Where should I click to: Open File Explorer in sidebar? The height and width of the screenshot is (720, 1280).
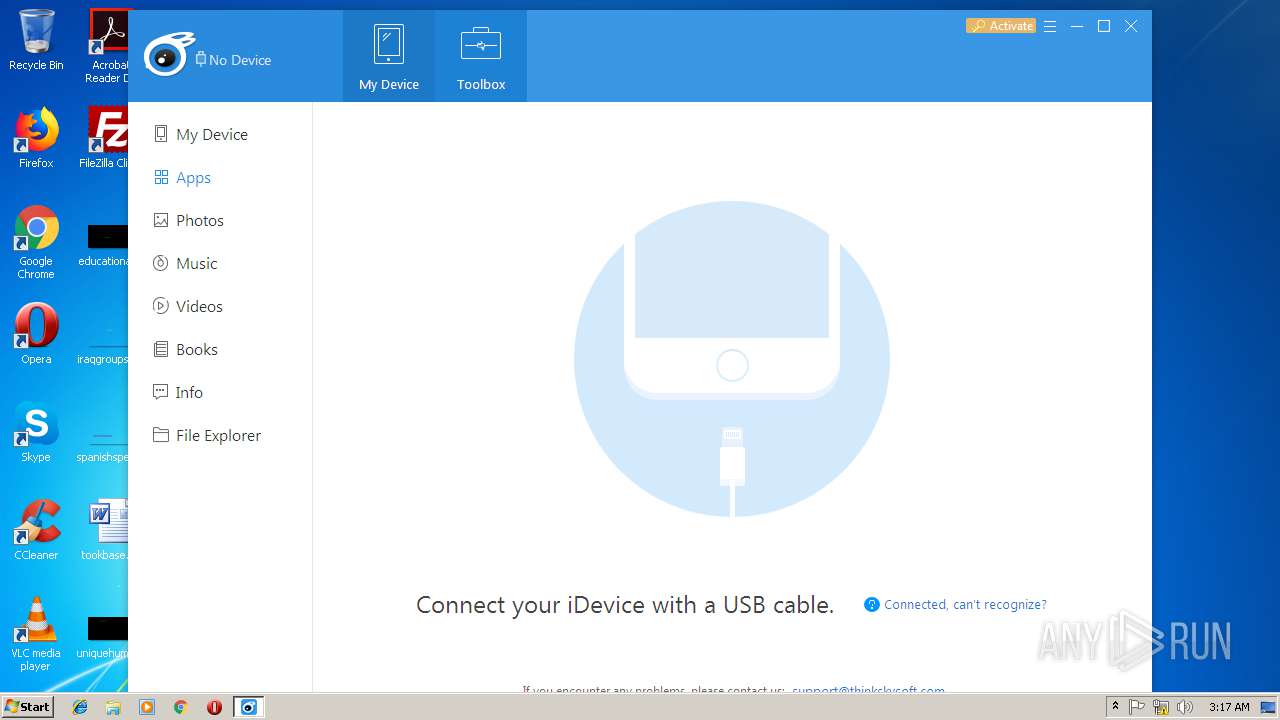tap(220, 435)
